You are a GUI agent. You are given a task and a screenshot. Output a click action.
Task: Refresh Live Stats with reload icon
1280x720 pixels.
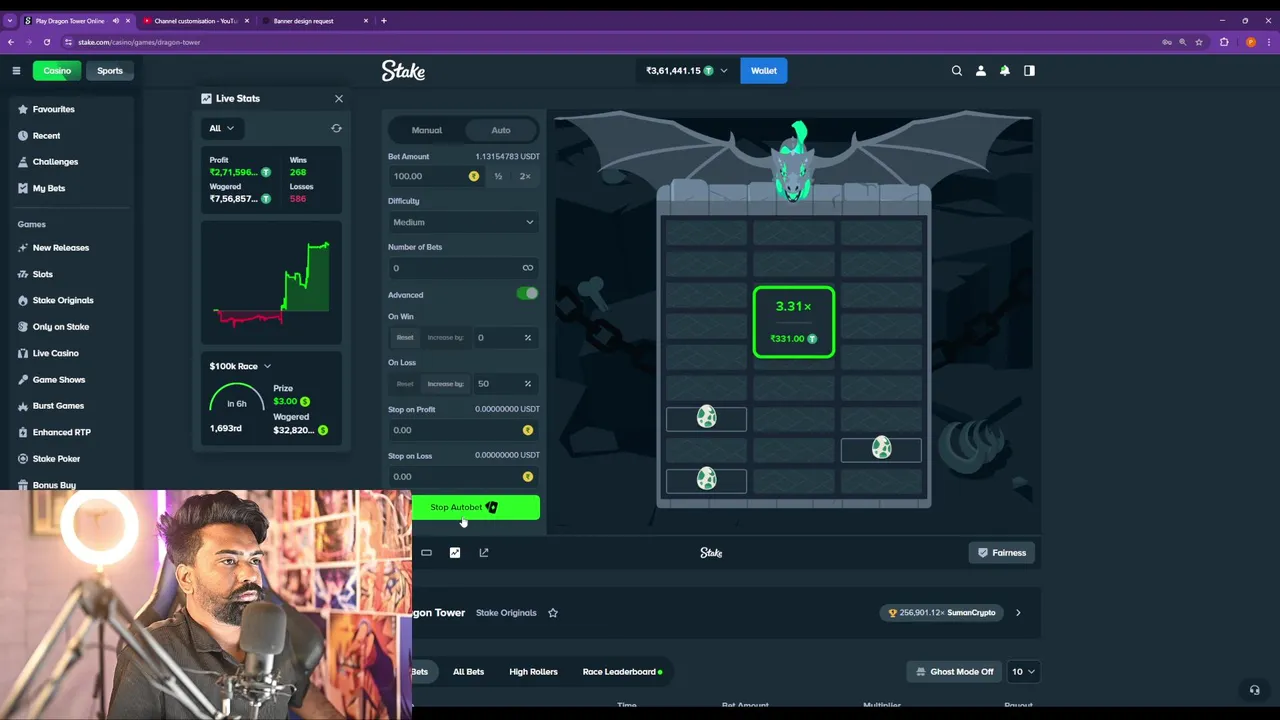336,128
